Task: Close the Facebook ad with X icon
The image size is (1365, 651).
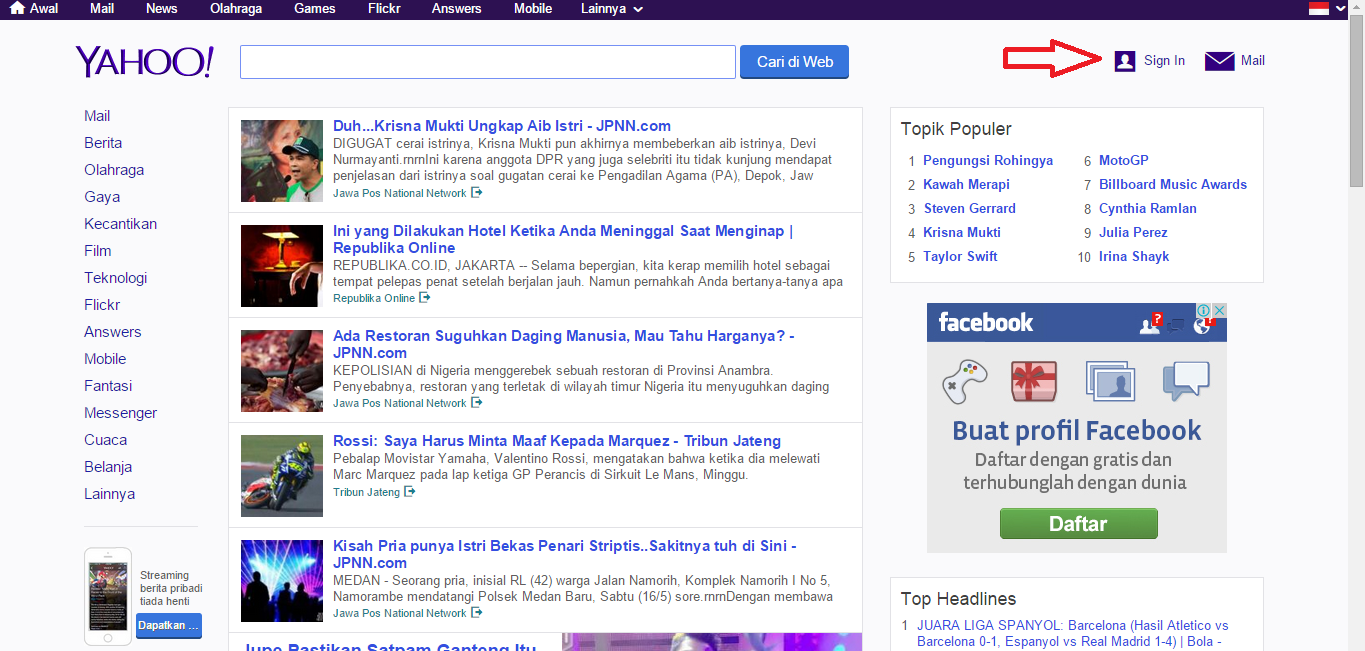Action: coord(1219,311)
